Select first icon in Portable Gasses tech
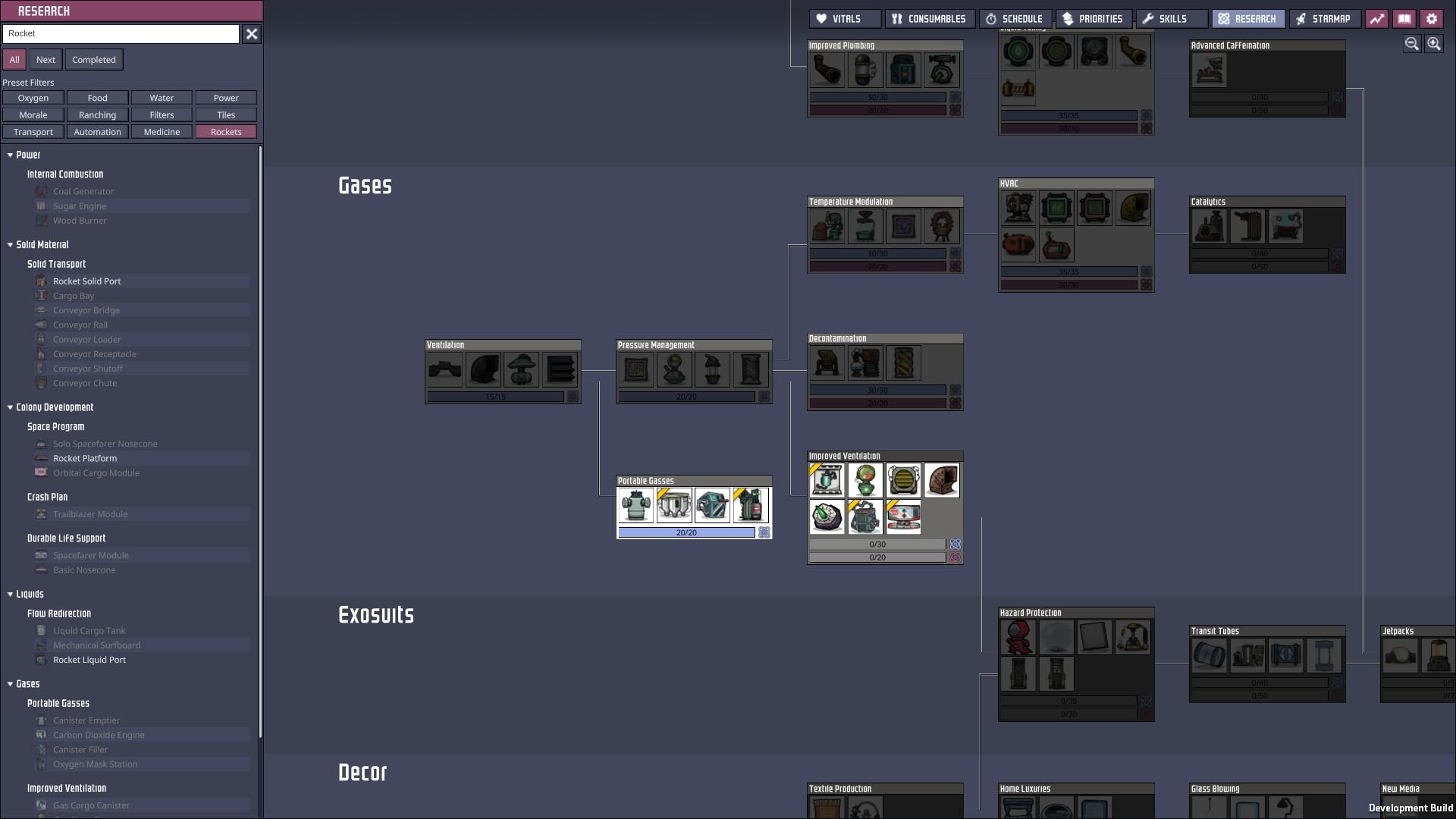Viewport: 1456px width, 819px height. [x=635, y=506]
